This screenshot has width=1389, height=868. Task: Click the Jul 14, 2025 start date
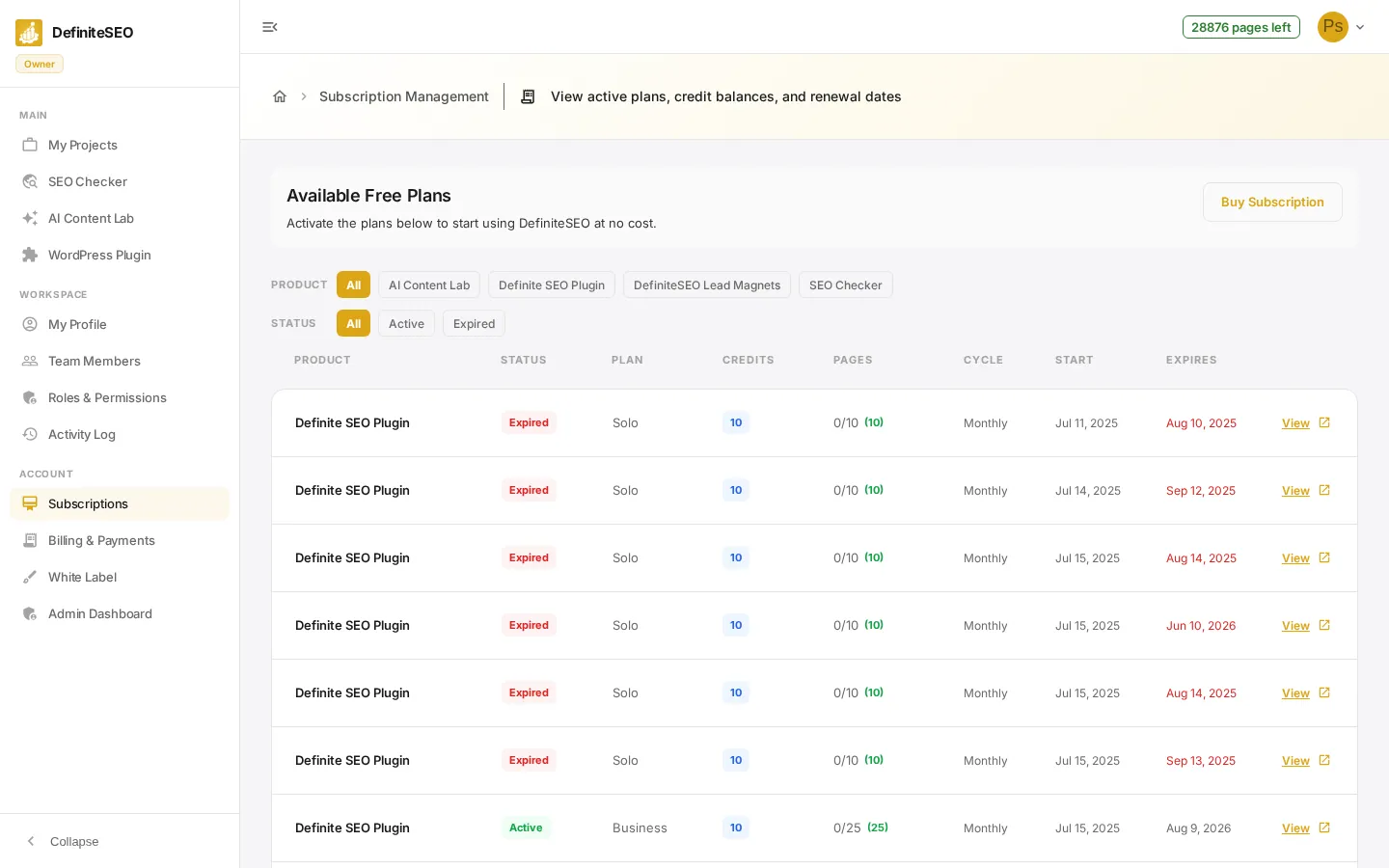tap(1088, 490)
